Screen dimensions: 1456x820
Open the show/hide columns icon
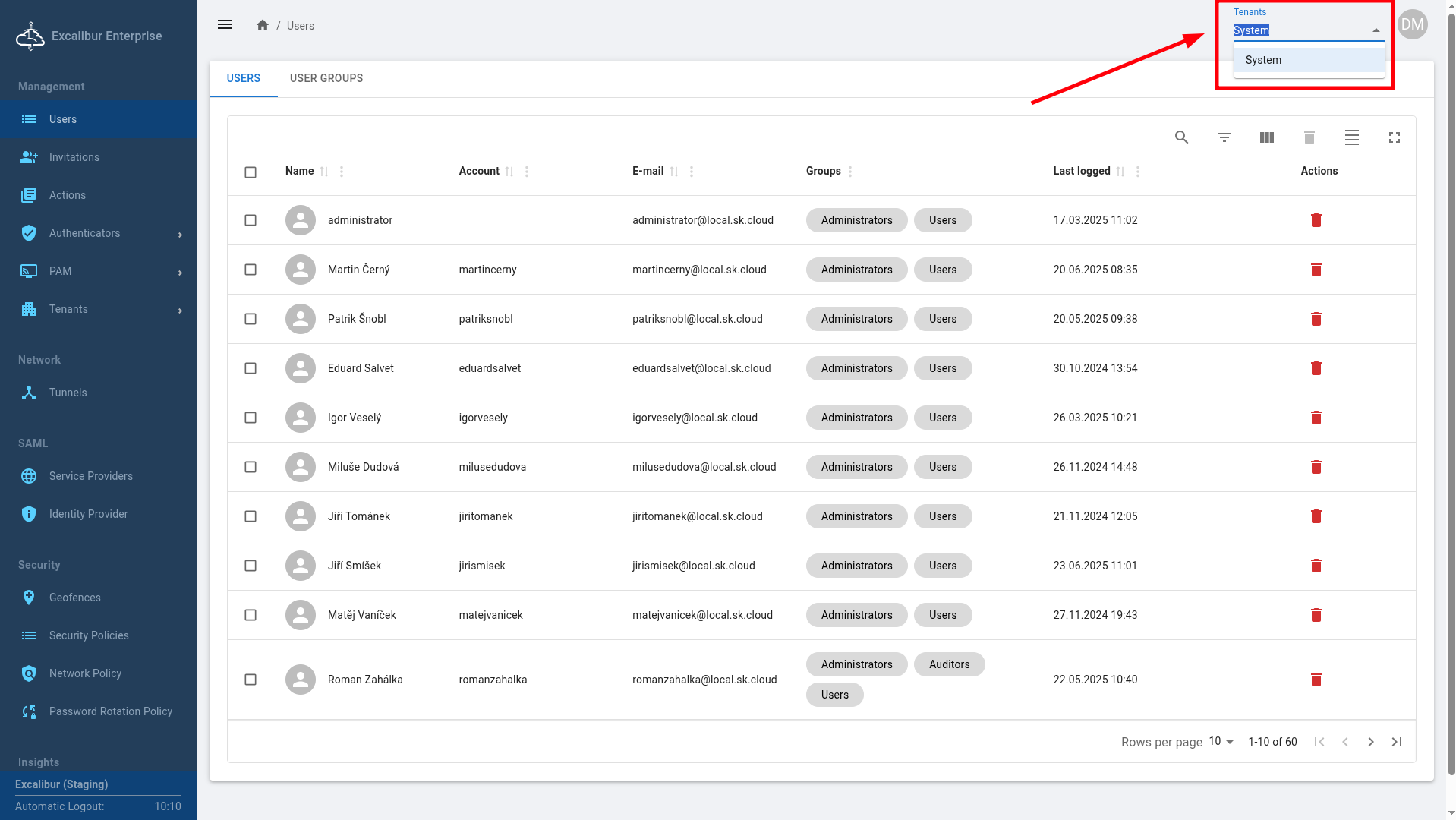[x=1266, y=137]
